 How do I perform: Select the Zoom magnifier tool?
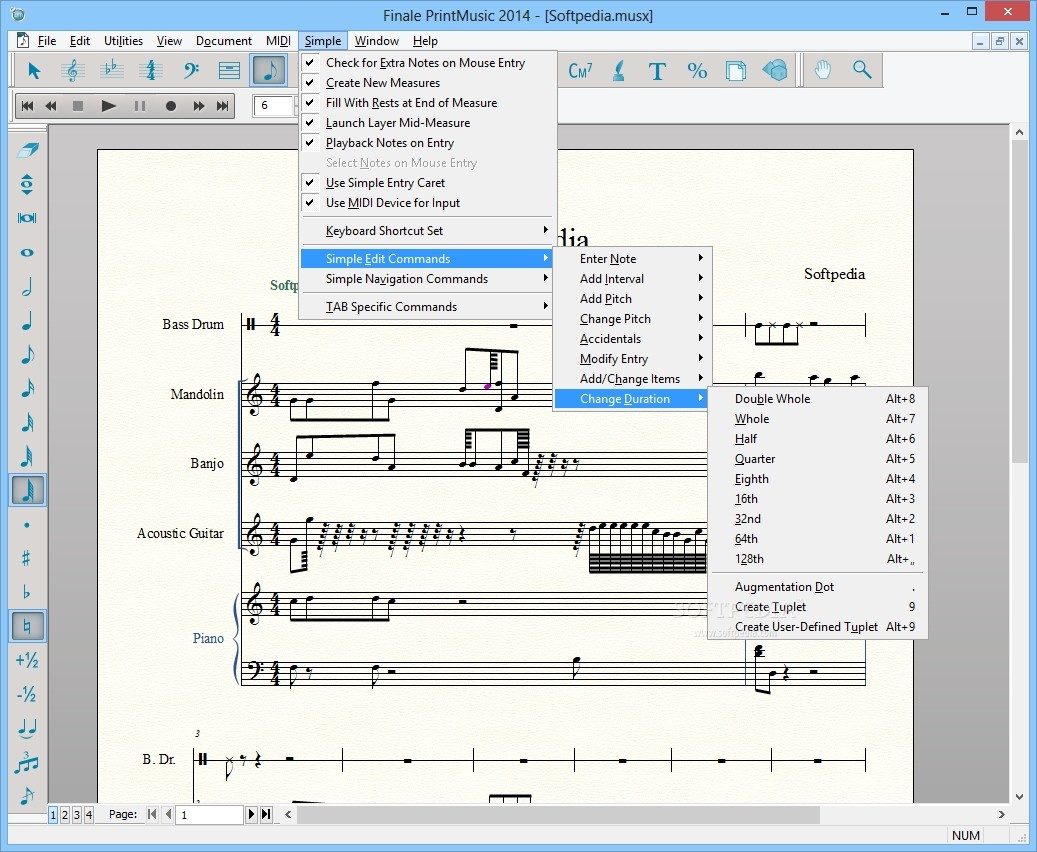tap(862, 70)
